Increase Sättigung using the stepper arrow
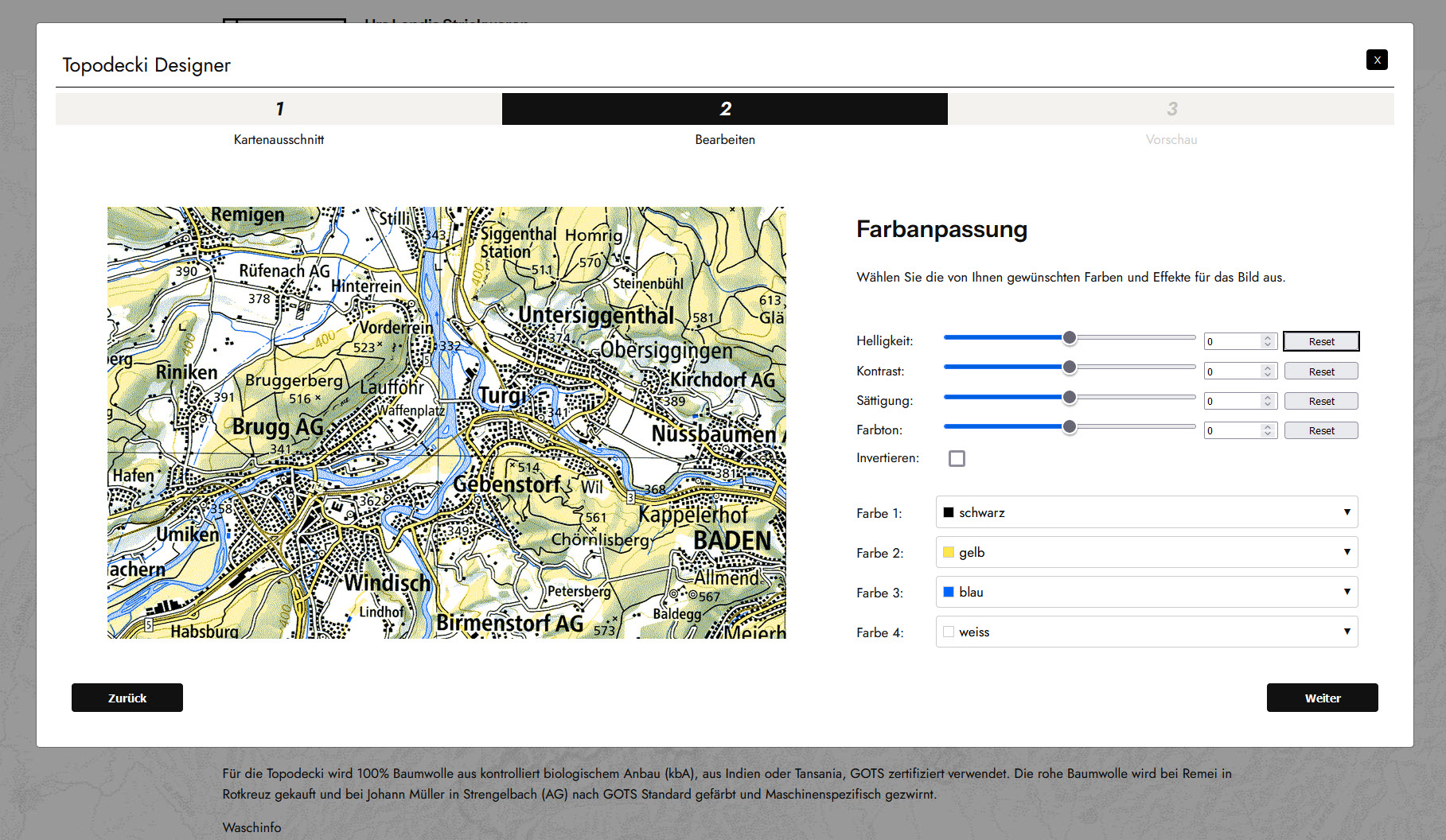Image resolution: width=1446 pixels, height=840 pixels. [x=1268, y=397]
